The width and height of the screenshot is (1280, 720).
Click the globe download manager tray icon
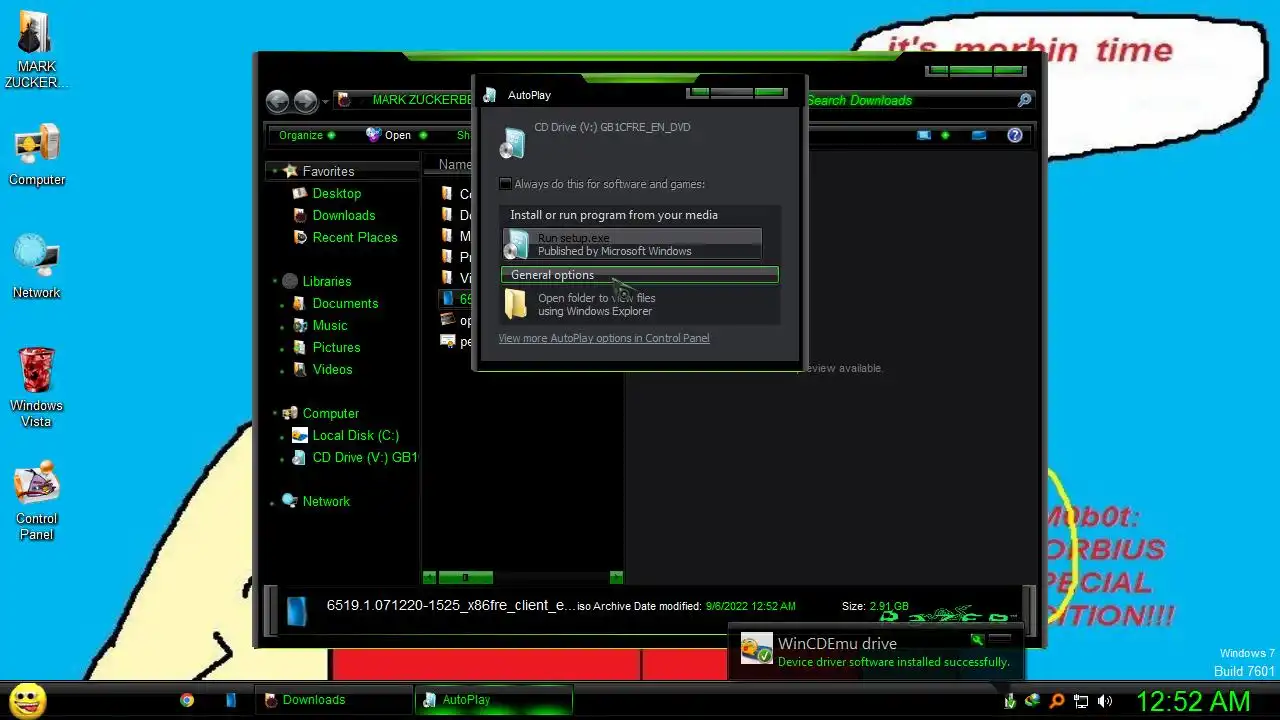click(1032, 701)
